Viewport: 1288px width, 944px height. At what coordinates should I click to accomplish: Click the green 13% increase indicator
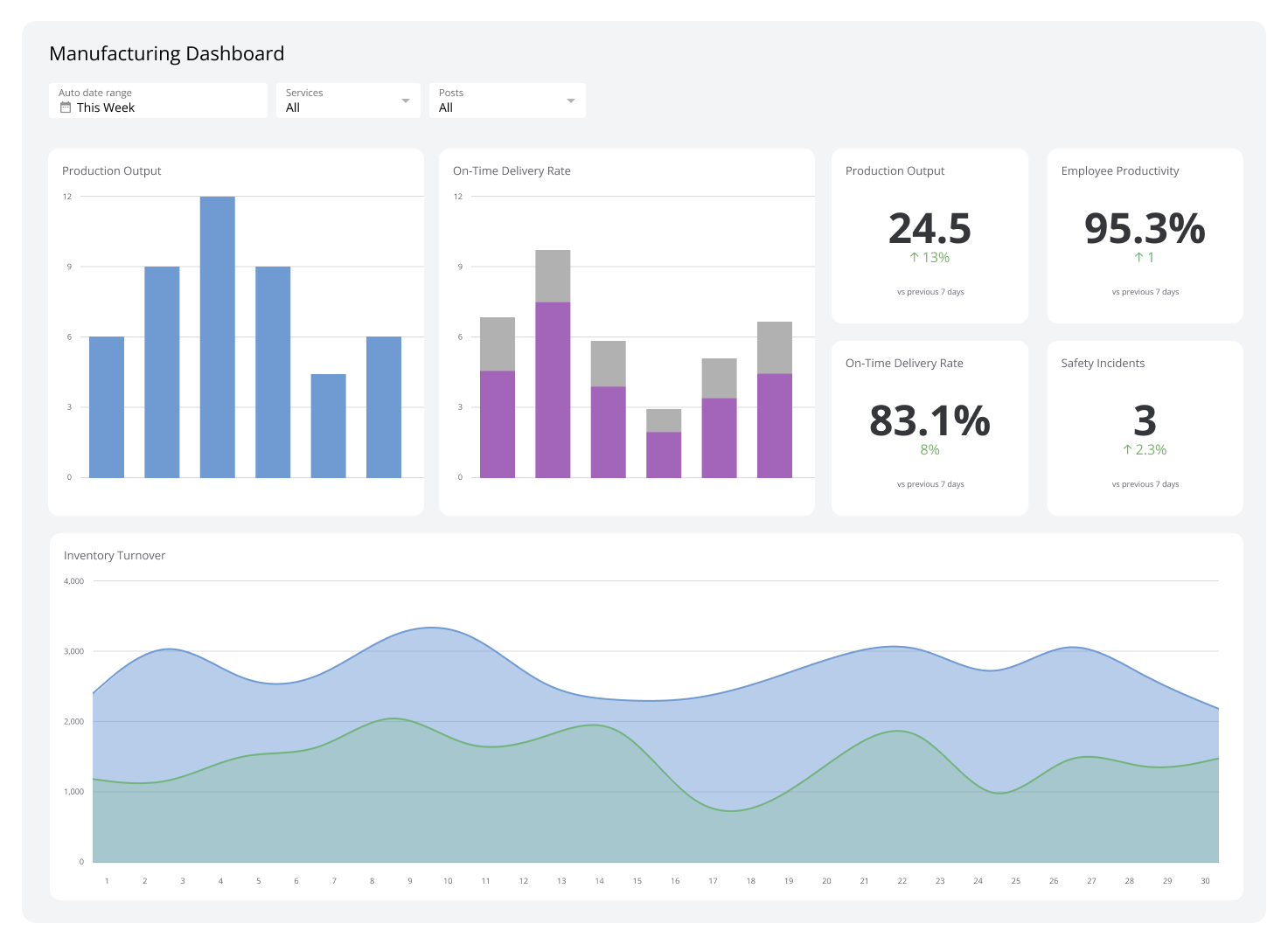tap(929, 257)
